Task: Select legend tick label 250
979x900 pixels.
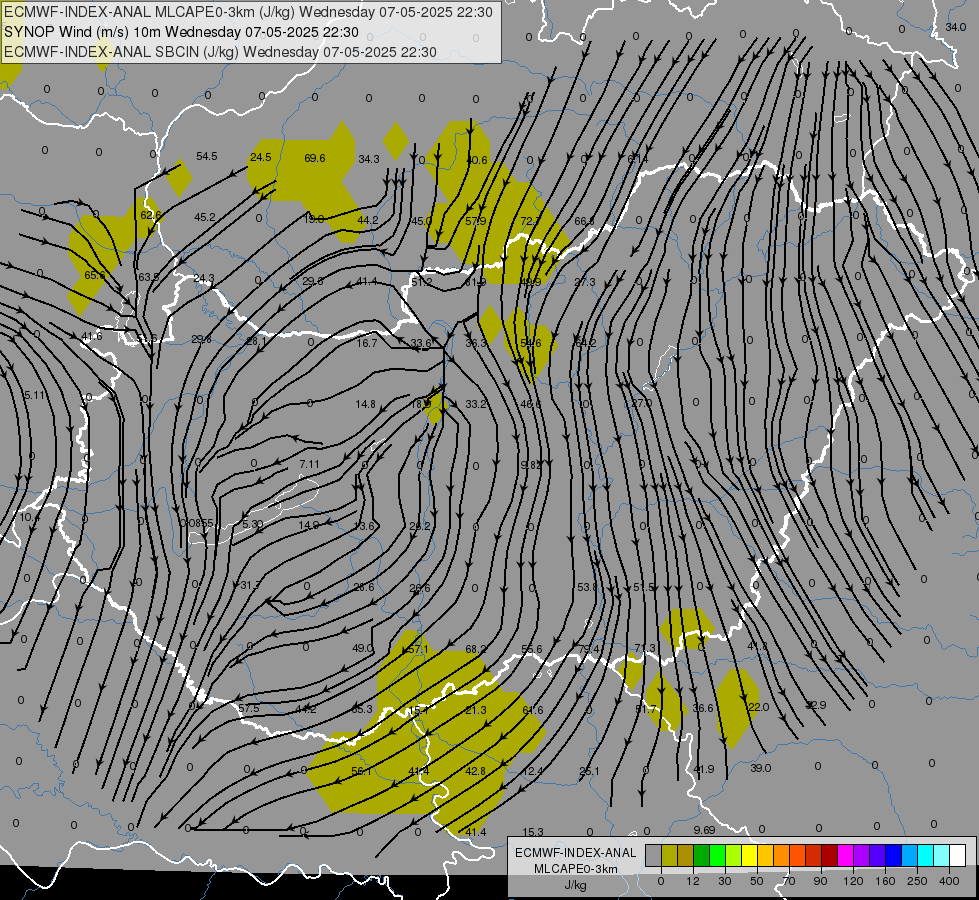Action: click(x=917, y=881)
